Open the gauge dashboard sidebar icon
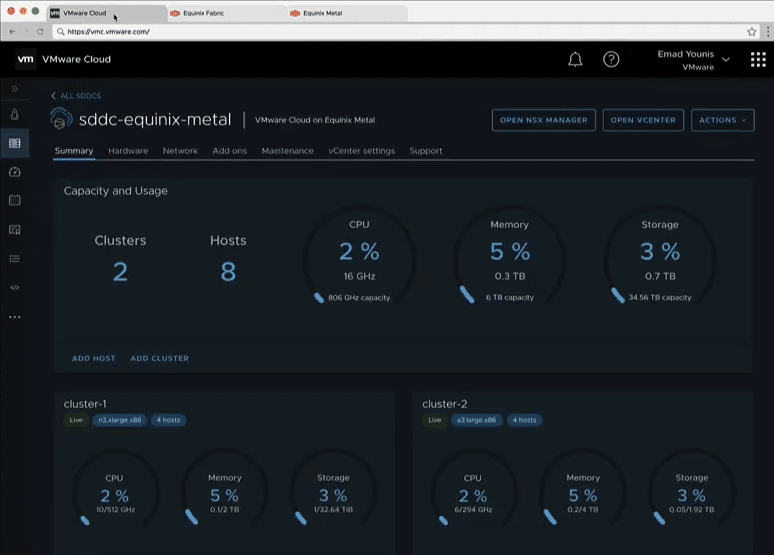 (15, 172)
